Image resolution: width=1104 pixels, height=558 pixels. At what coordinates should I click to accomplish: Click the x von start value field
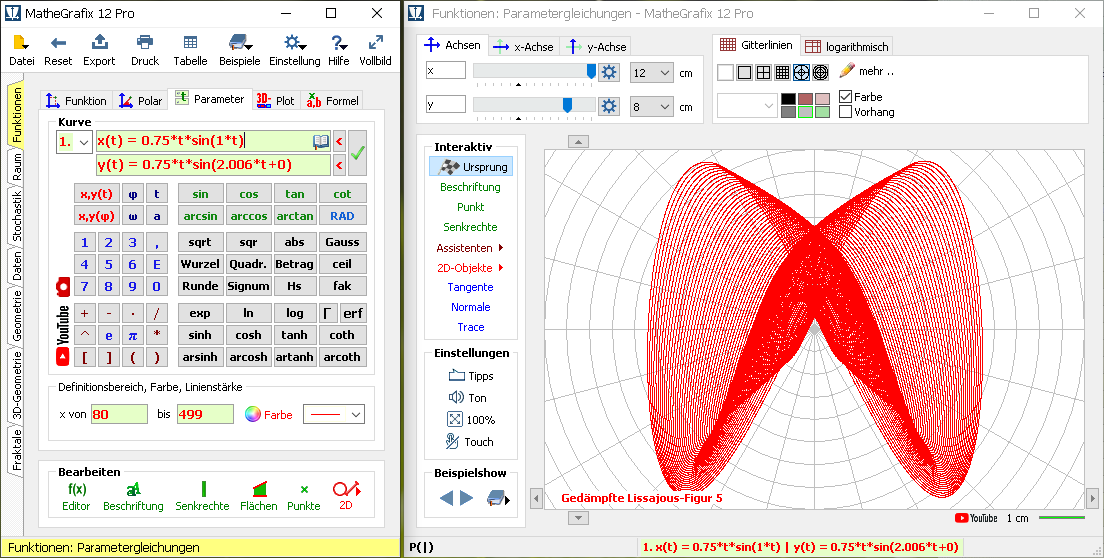click(119, 414)
